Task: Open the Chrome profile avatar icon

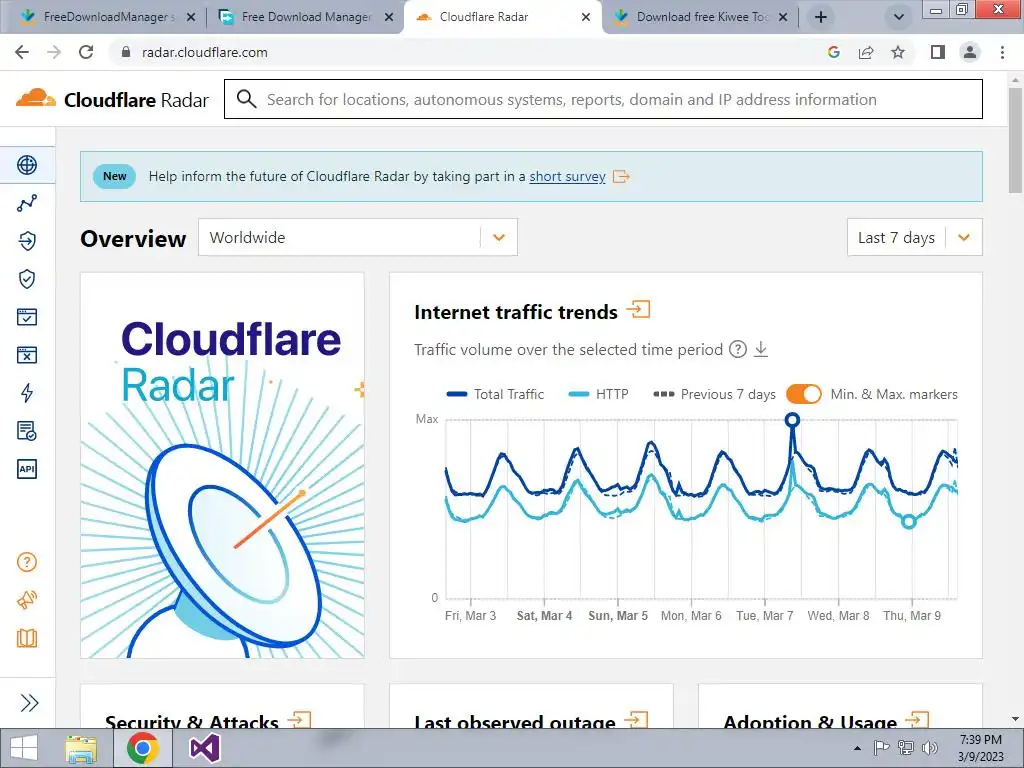Action: (x=970, y=52)
